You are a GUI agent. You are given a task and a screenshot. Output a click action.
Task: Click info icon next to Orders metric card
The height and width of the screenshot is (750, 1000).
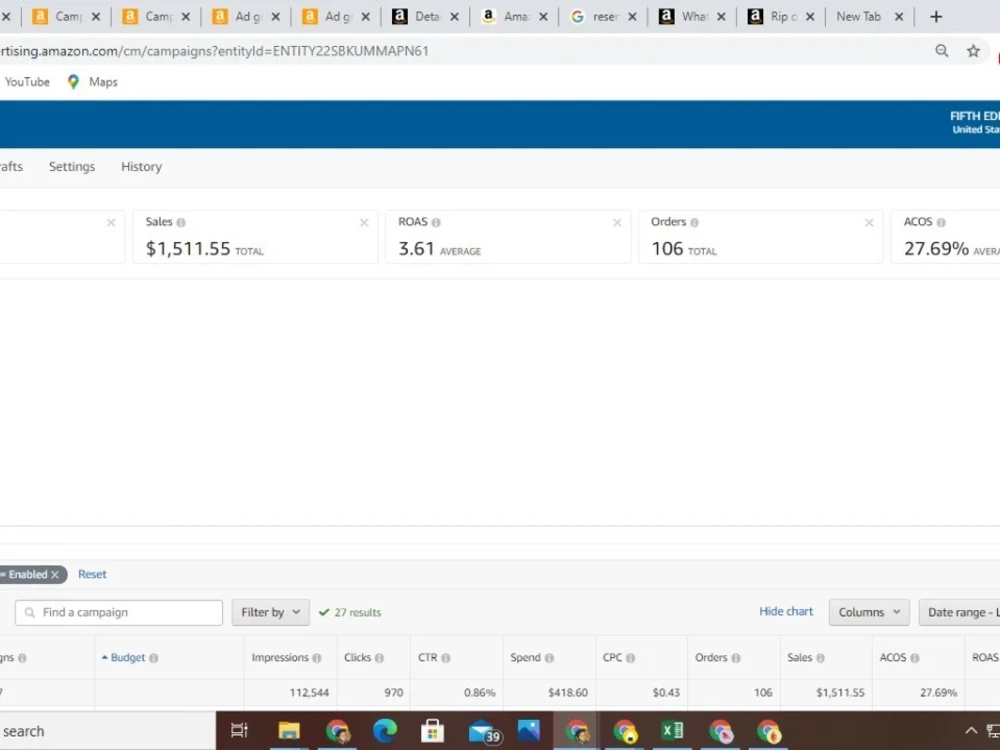coord(695,223)
